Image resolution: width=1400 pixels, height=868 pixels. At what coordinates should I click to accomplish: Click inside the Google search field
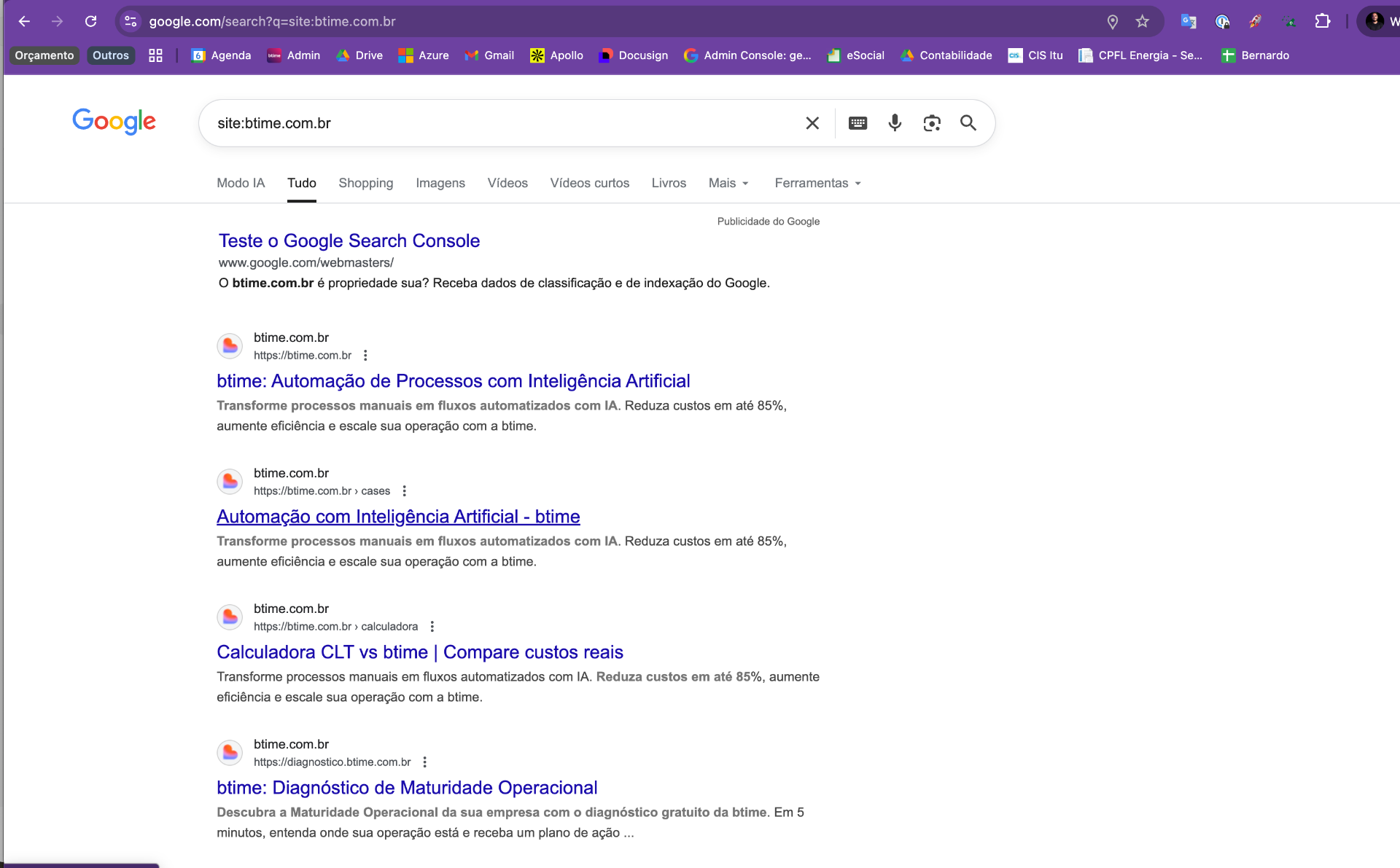pyautogui.click(x=503, y=123)
